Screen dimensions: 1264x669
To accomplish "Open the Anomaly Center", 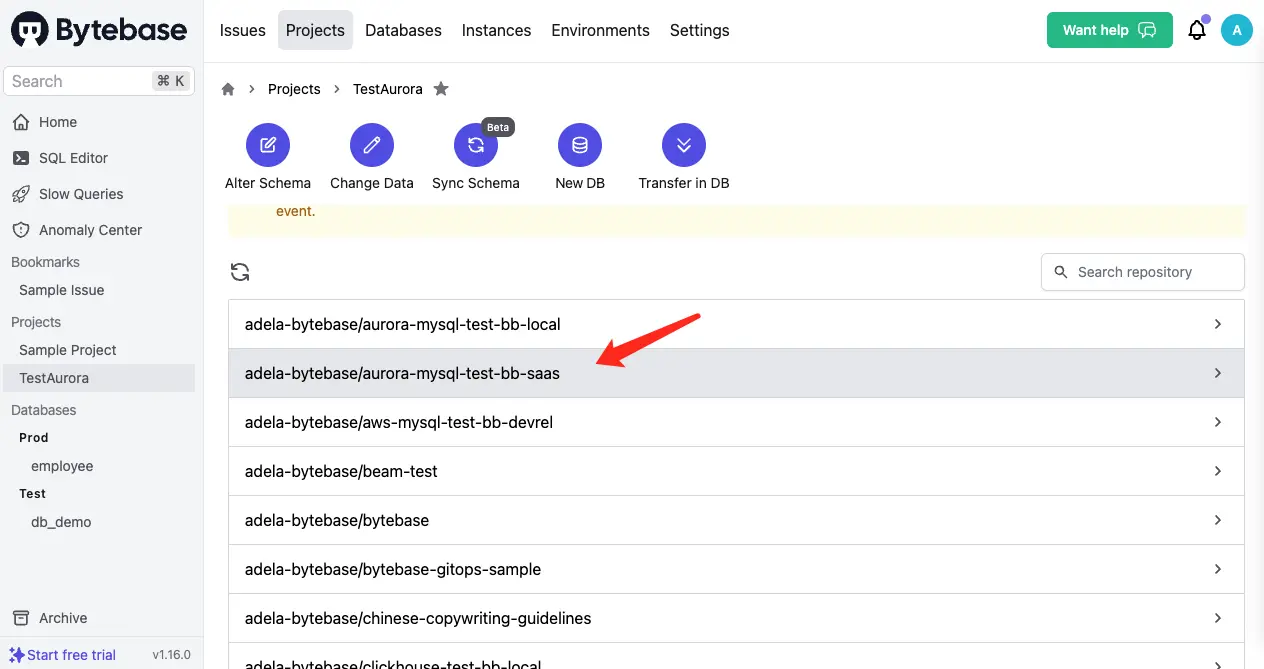I will click(x=89, y=229).
